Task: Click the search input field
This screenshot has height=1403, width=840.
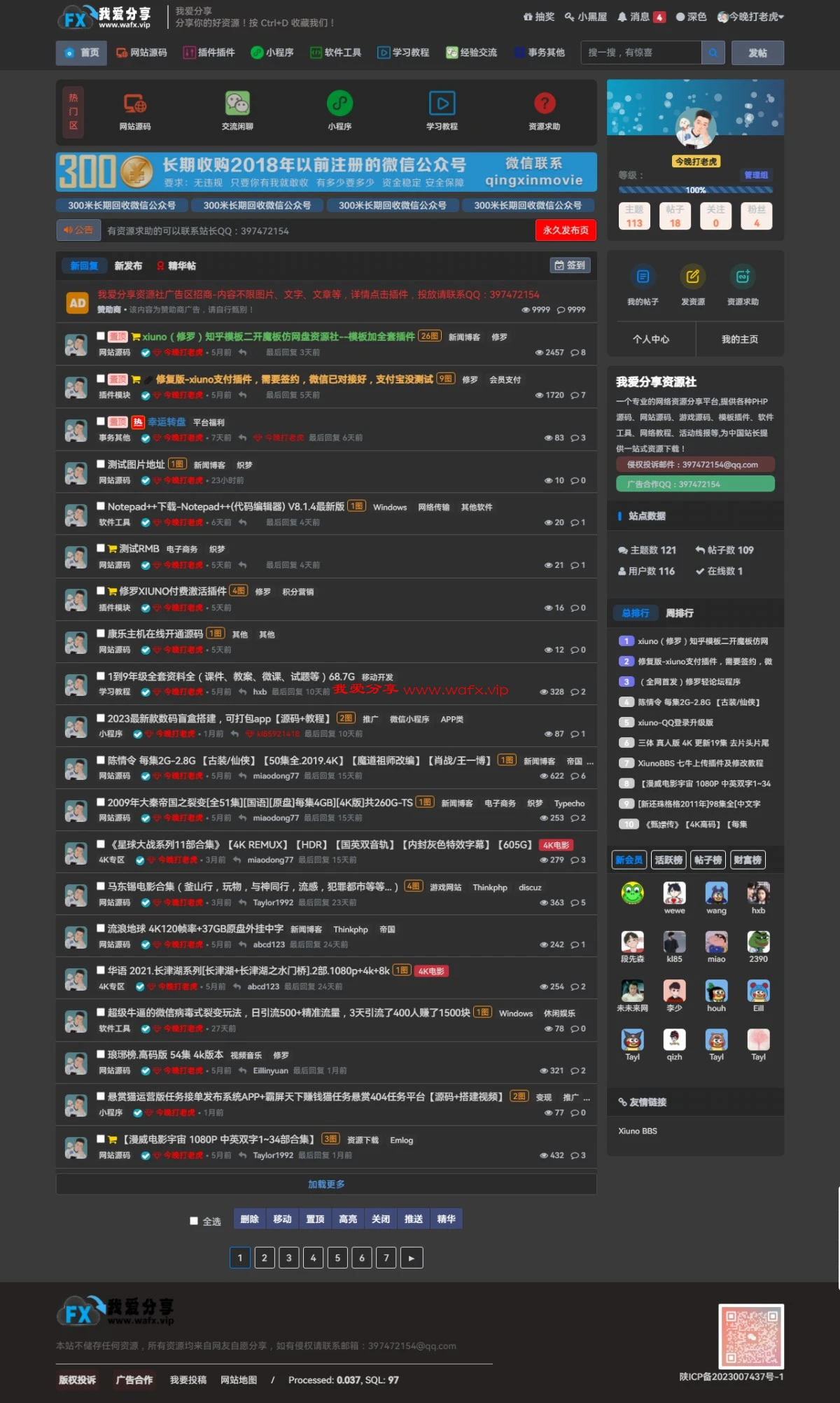Action: [640, 53]
